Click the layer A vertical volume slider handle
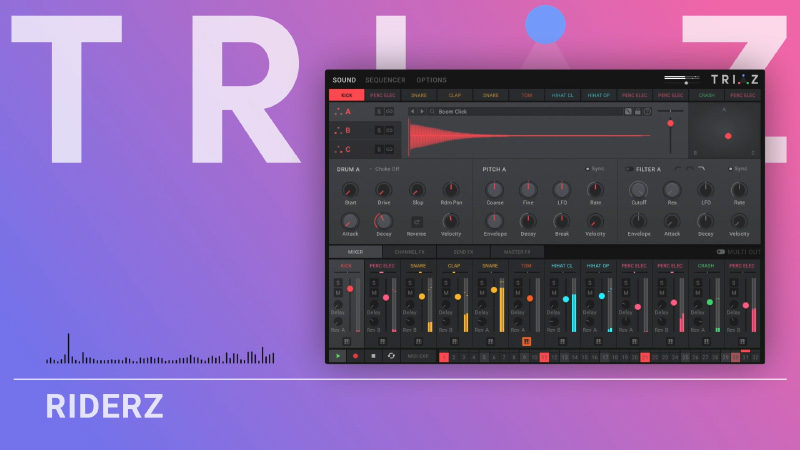800x450 pixels. tap(670, 123)
